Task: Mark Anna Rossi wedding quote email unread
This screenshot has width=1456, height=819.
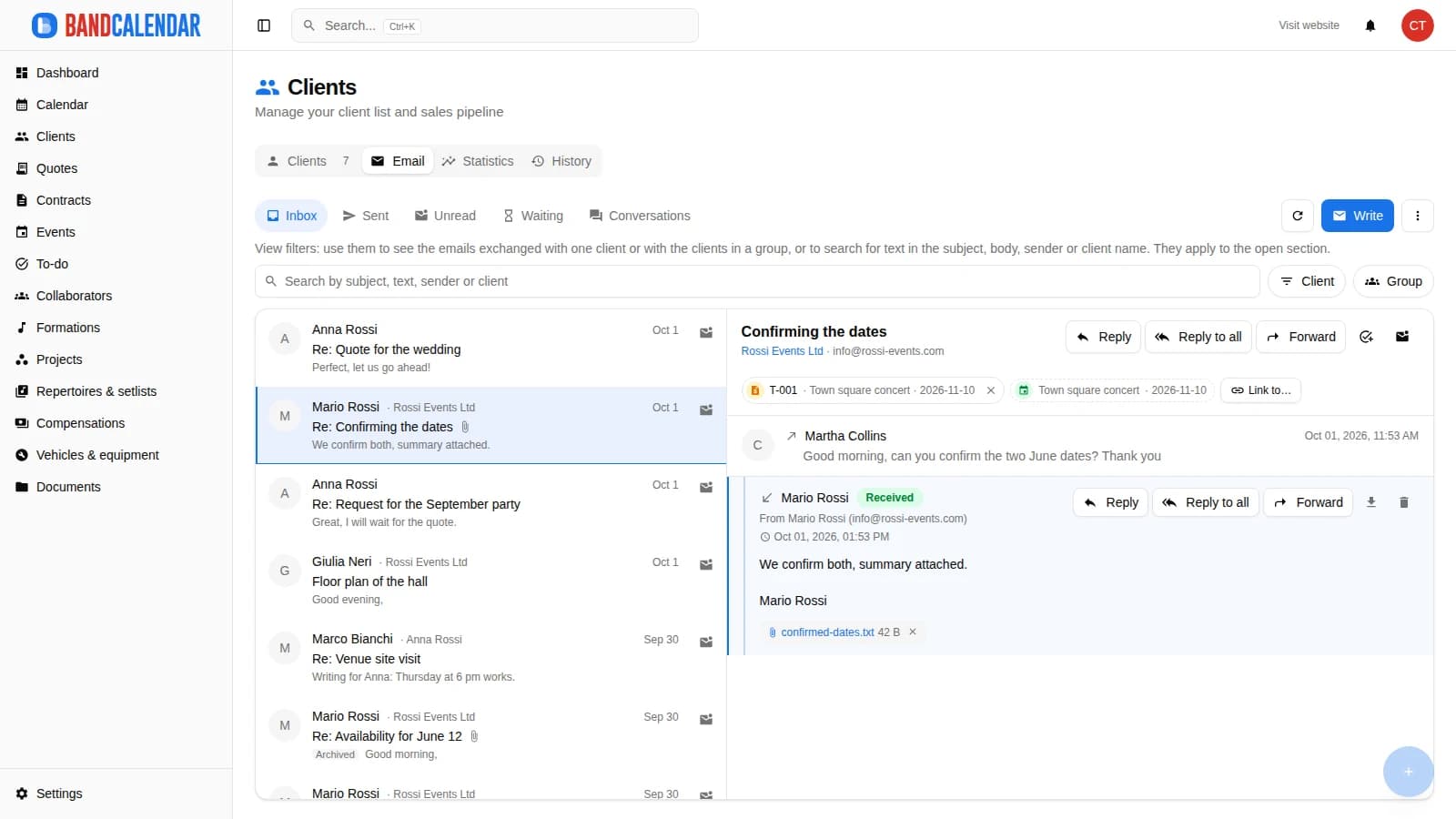Action: 705,332
